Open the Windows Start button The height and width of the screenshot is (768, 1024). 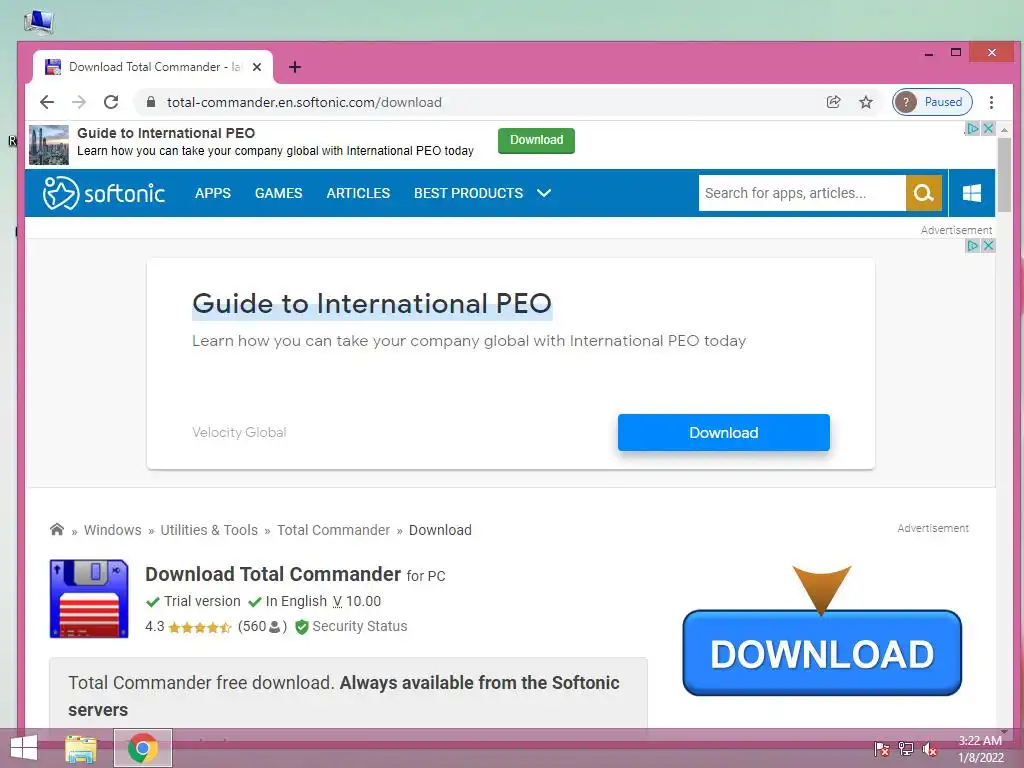(24, 748)
